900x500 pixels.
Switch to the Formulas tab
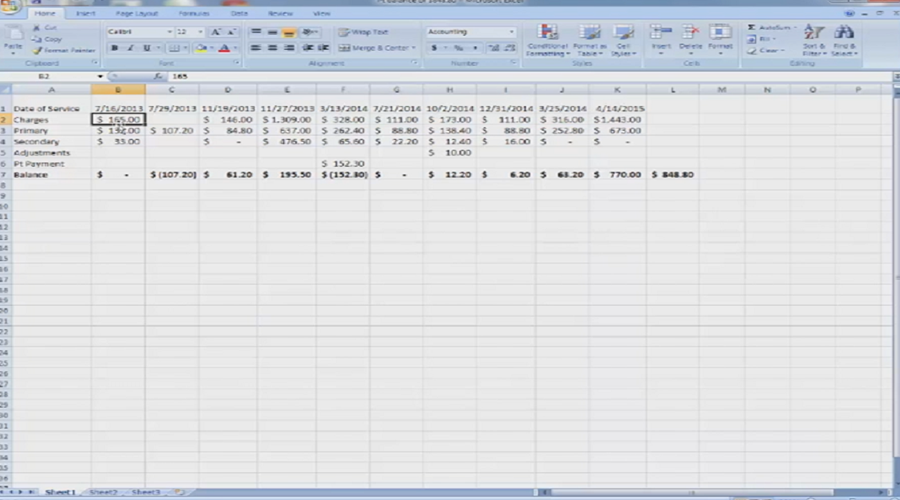(x=194, y=13)
